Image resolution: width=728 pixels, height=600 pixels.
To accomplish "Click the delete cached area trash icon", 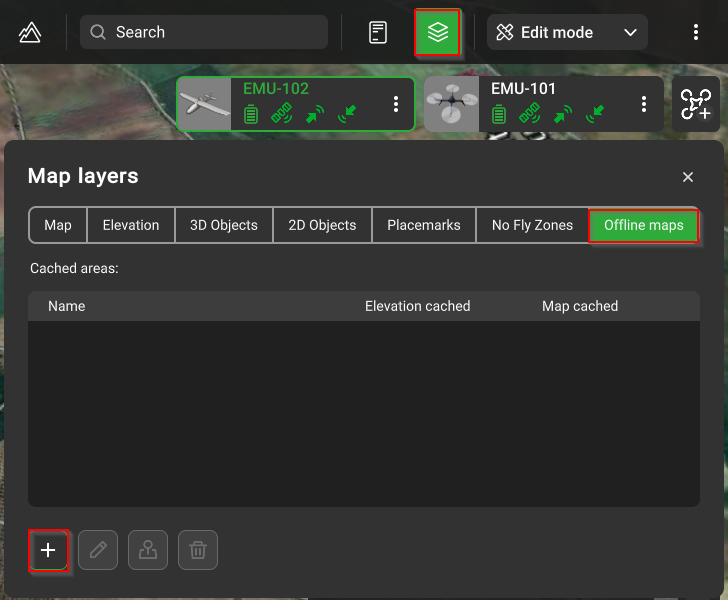I will click(x=198, y=550).
